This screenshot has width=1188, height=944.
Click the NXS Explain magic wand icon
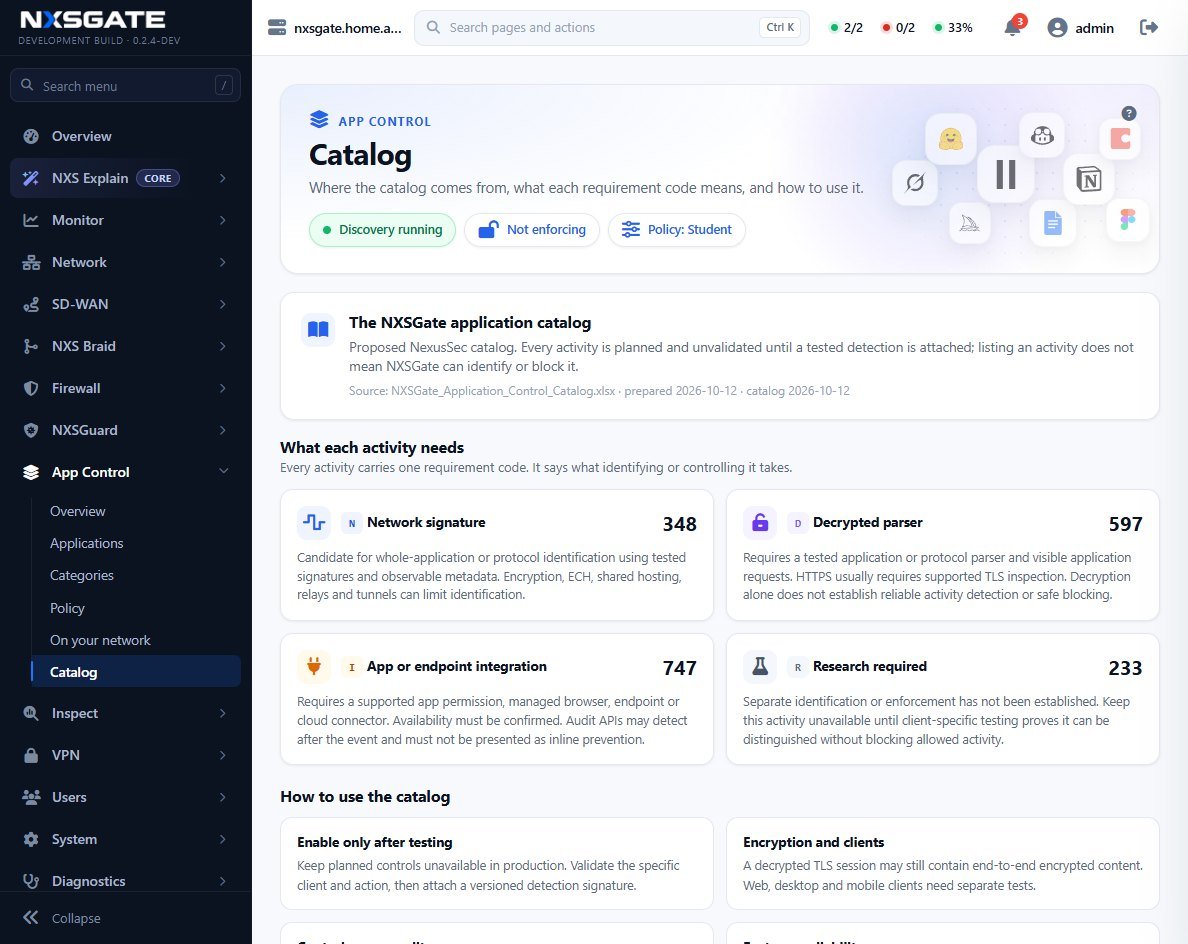point(31,178)
